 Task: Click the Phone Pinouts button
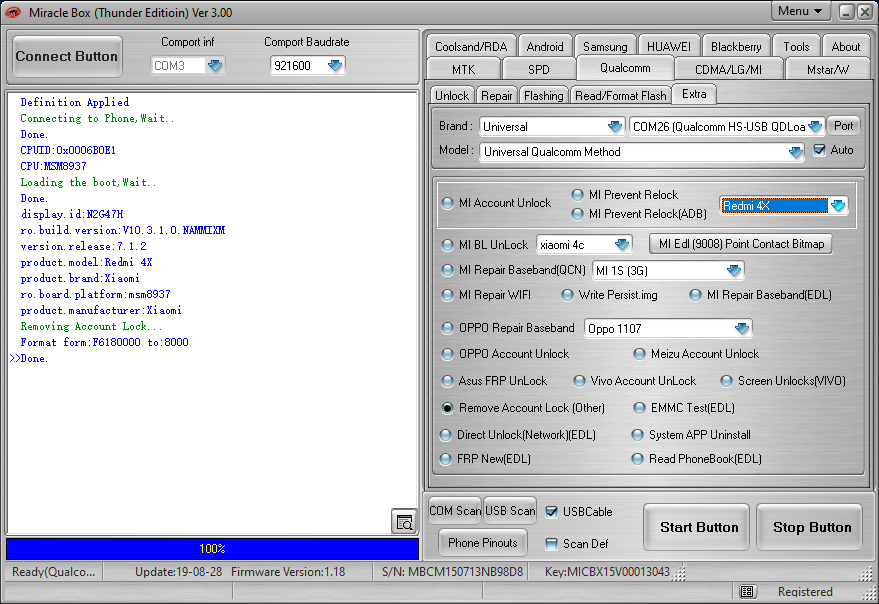[x=483, y=542]
